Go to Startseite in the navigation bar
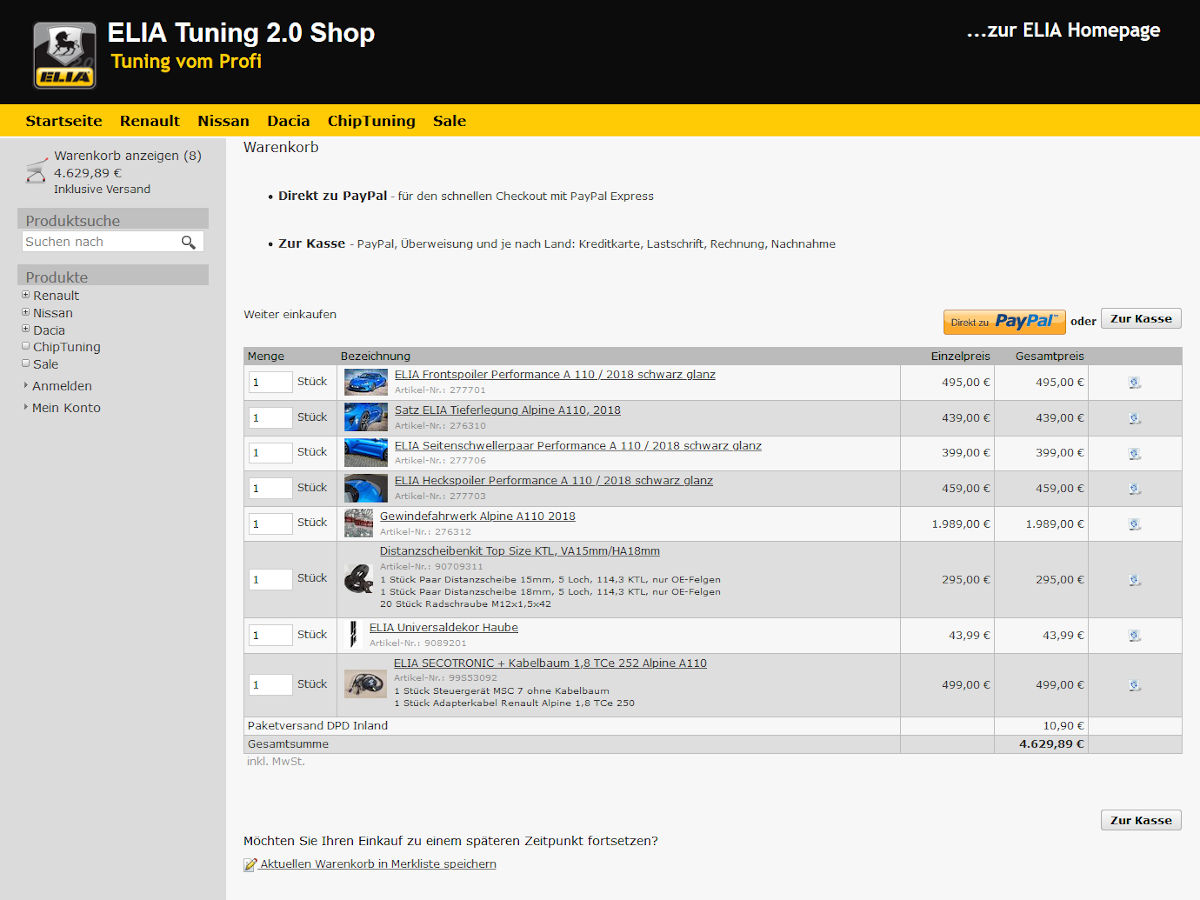This screenshot has width=1200, height=900. click(64, 121)
